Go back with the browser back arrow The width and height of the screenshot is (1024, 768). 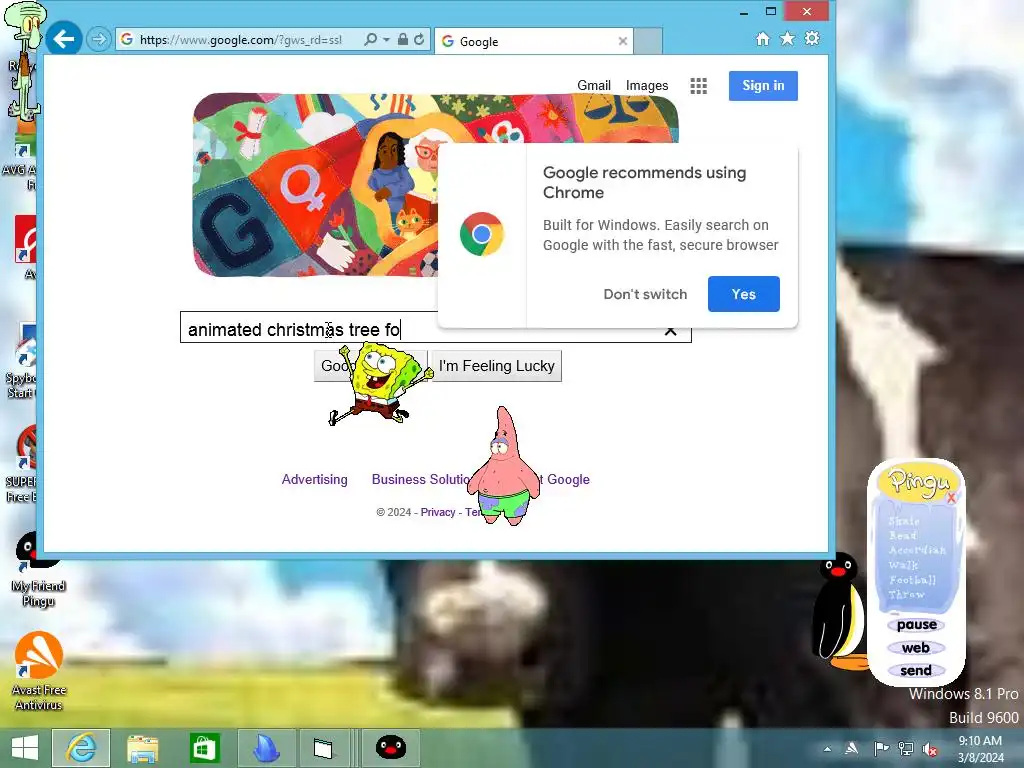64,39
